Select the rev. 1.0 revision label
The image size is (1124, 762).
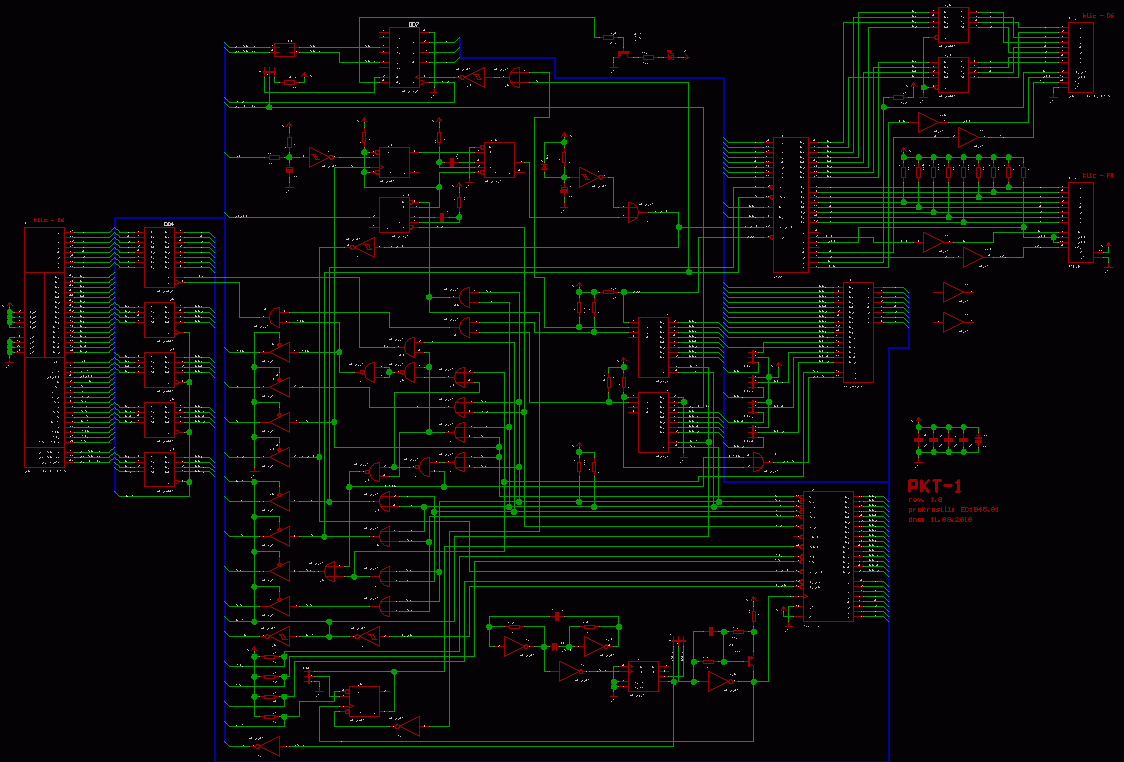925,499
